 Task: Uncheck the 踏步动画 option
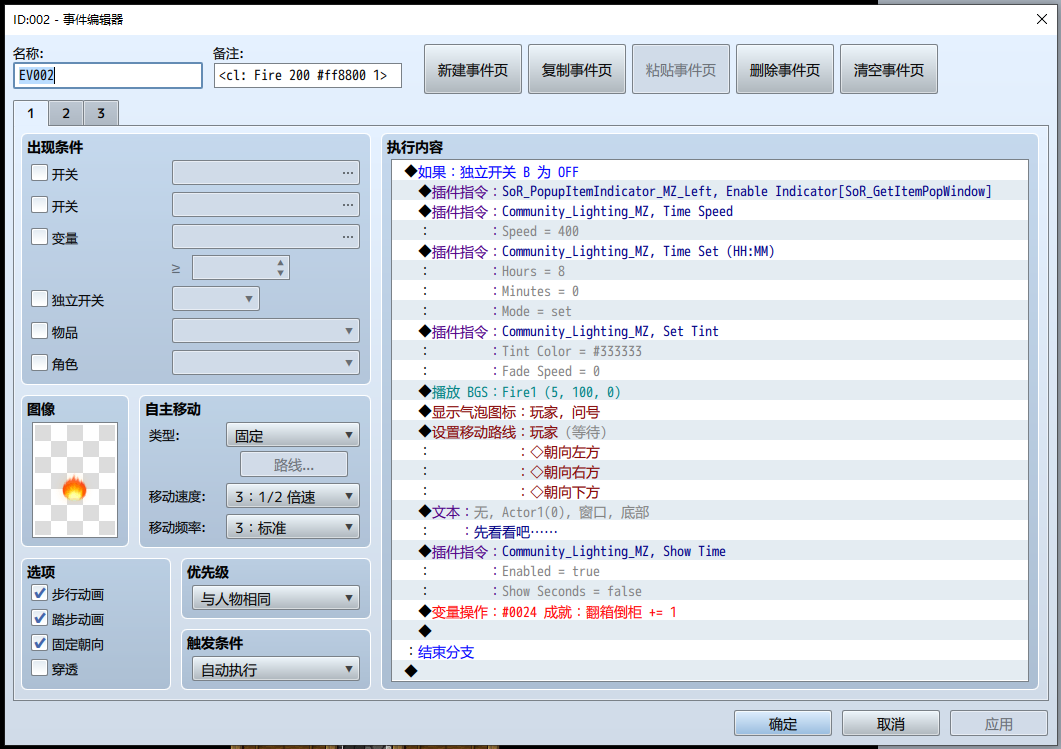[x=39, y=618]
